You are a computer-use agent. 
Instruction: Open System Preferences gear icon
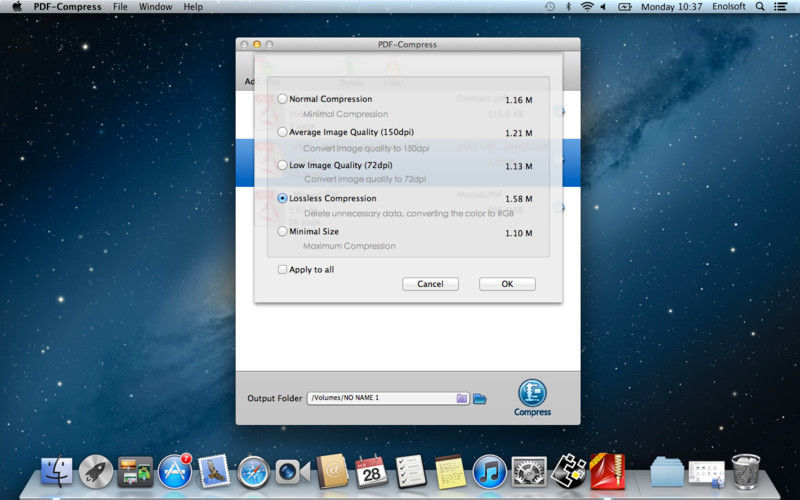[529, 472]
